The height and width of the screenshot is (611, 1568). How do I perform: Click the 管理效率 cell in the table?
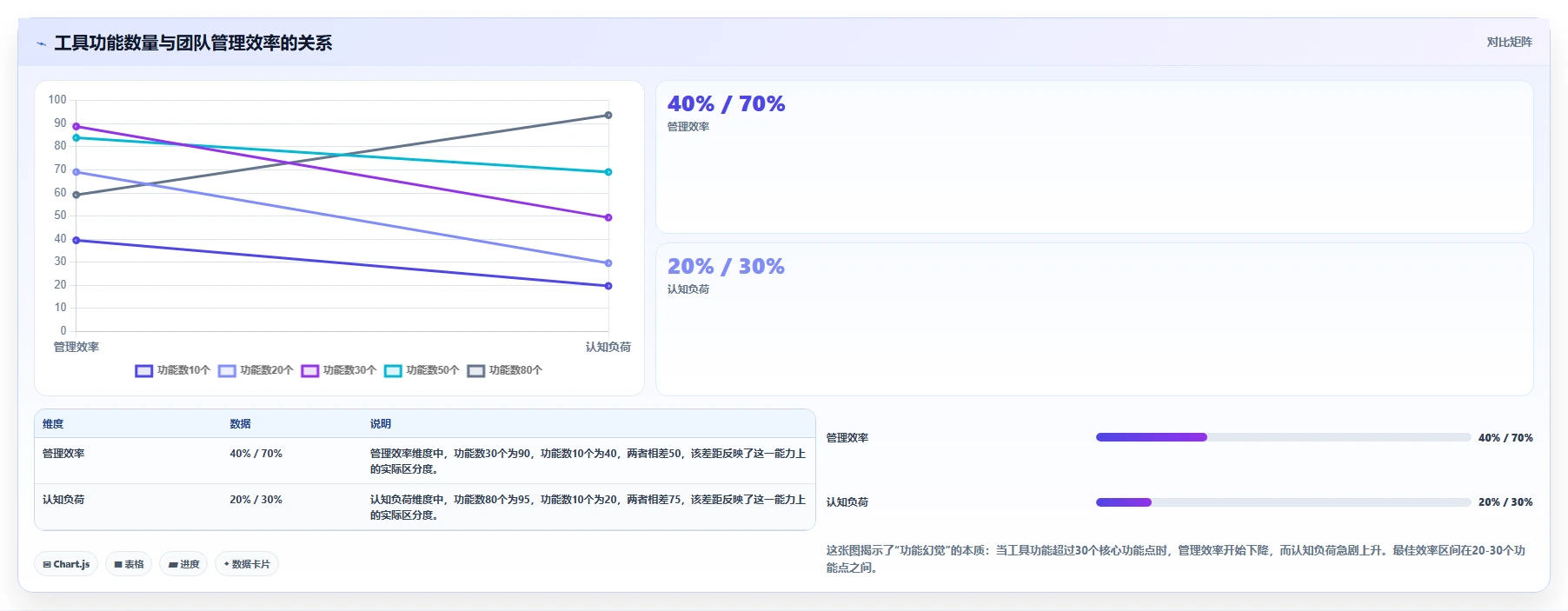(x=63, y=454)
